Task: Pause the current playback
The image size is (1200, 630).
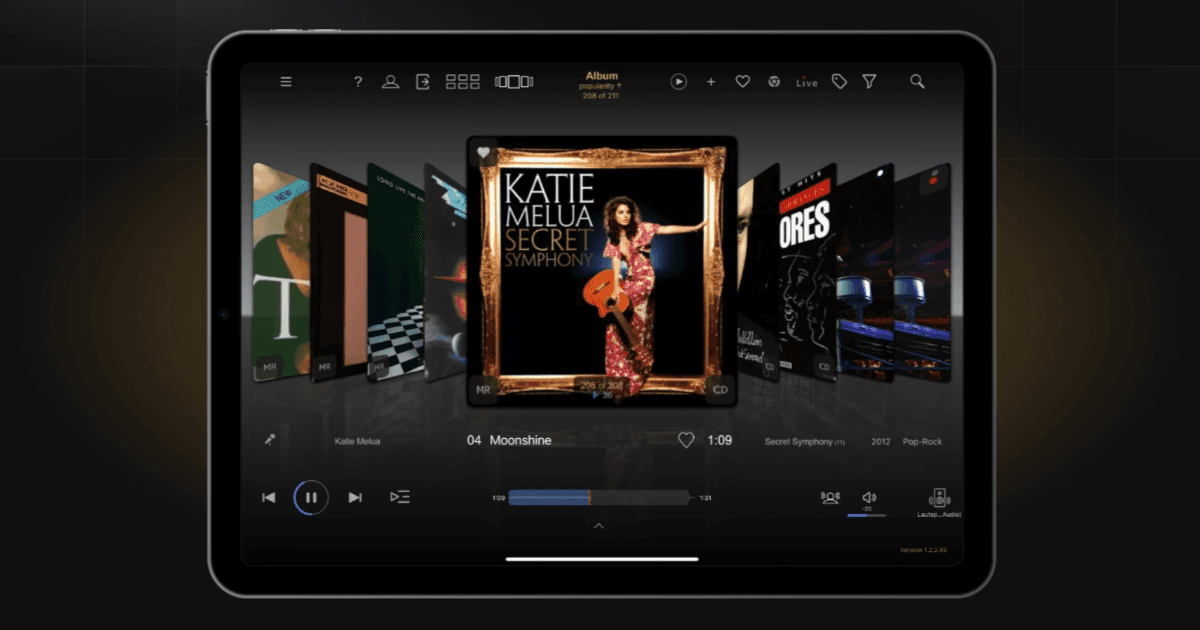Action: (x=311, y=496)
